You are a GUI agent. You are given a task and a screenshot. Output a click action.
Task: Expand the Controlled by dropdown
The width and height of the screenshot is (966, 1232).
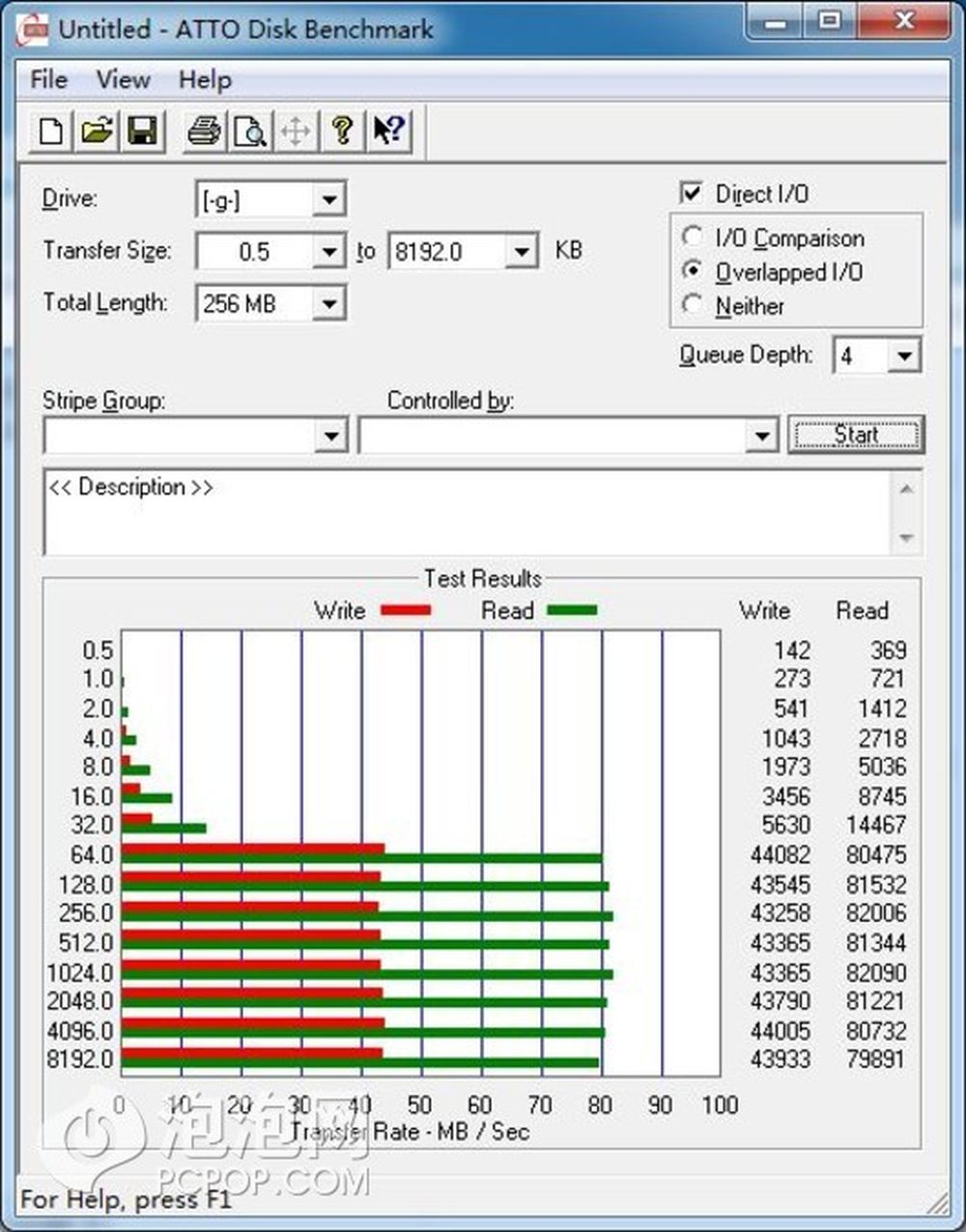[761, 435]
